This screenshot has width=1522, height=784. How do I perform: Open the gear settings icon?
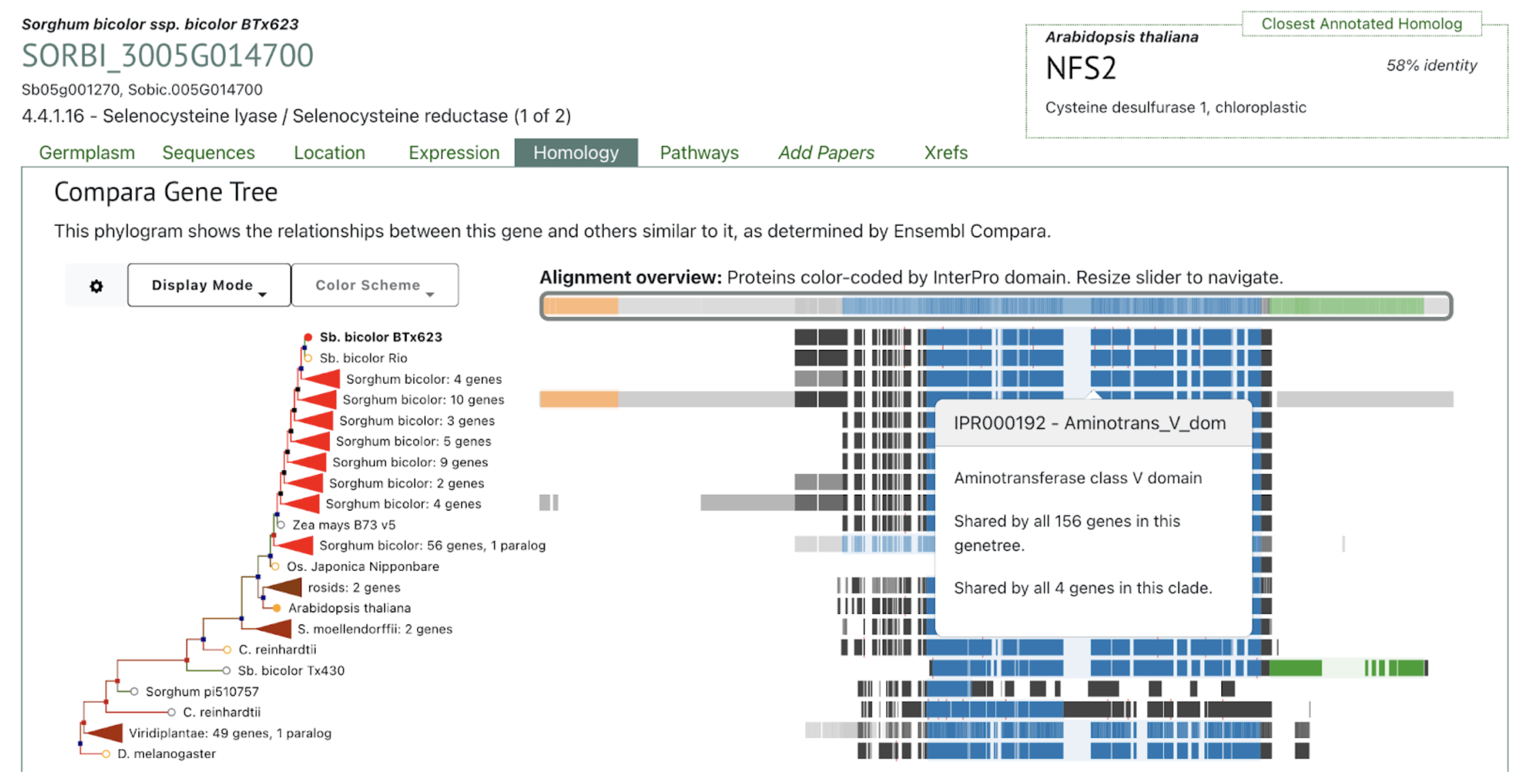pos(96,286)
